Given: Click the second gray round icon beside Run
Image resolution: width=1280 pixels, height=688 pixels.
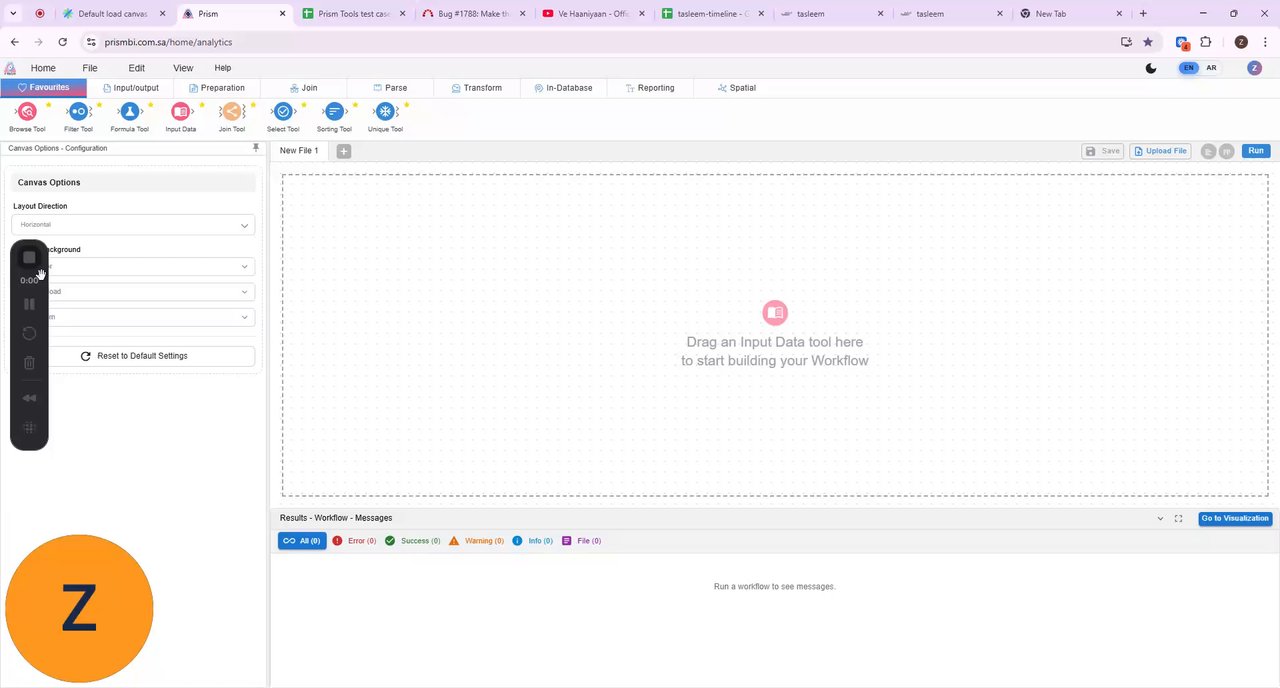Looking at the screenshot, I should 1226,151.
